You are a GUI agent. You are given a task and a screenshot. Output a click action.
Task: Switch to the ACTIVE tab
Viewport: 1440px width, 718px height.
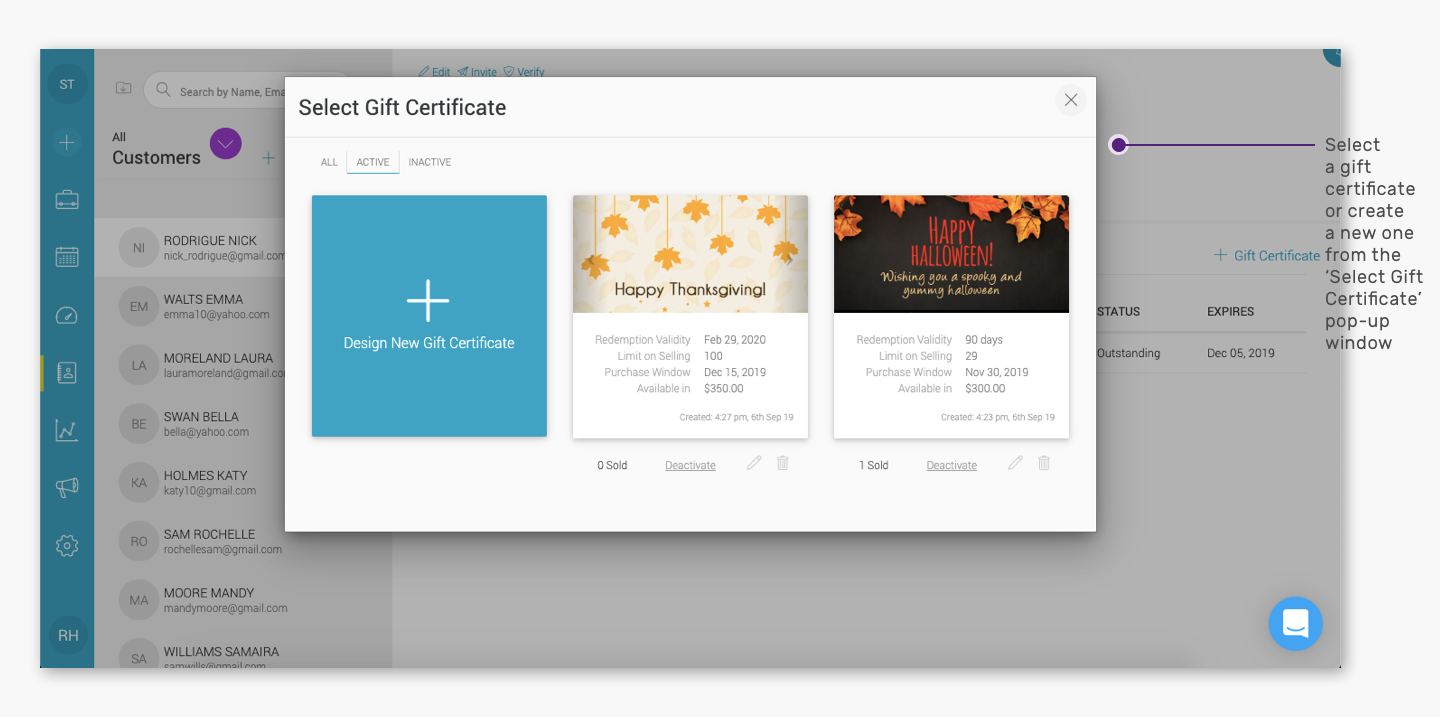373,162
